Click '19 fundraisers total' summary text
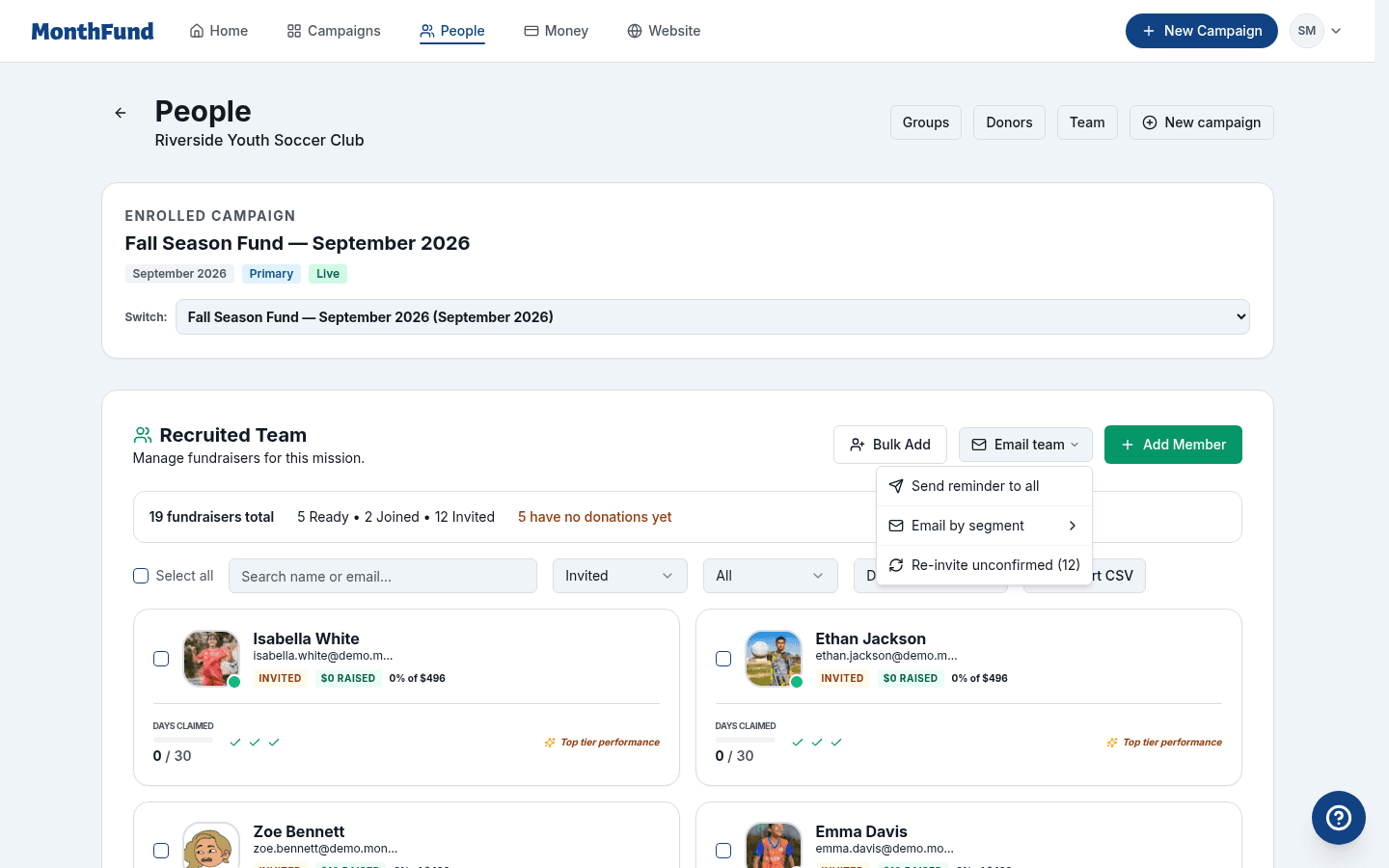Viewport: 1389px width, 868px height. click(211, 517)
